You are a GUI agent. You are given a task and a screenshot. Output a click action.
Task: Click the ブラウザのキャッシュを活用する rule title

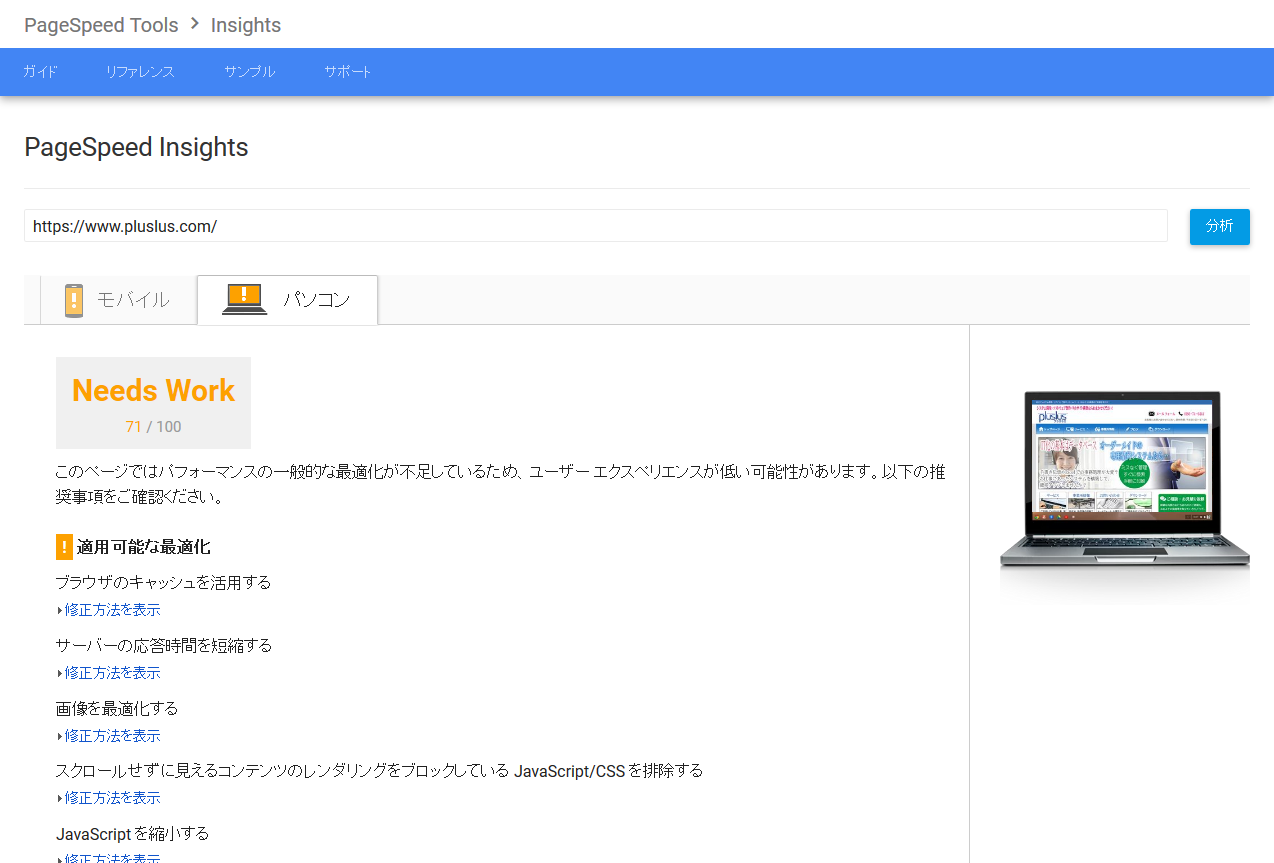(x=164, y=582)
